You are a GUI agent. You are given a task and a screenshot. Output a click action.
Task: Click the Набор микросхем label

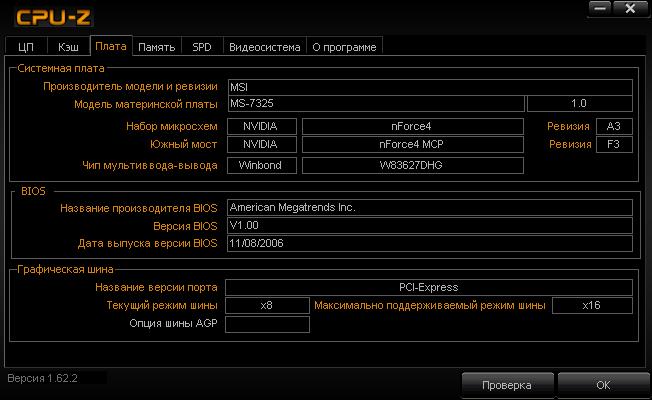172,126
